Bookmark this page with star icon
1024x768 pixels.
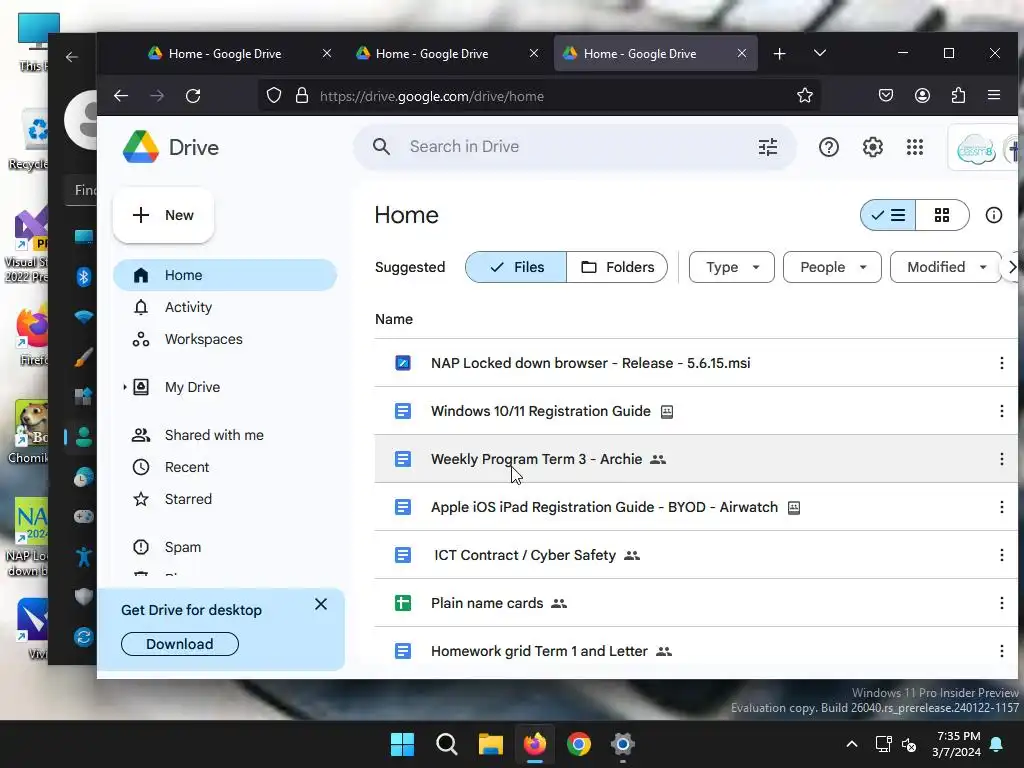click(x=805, y=96)
